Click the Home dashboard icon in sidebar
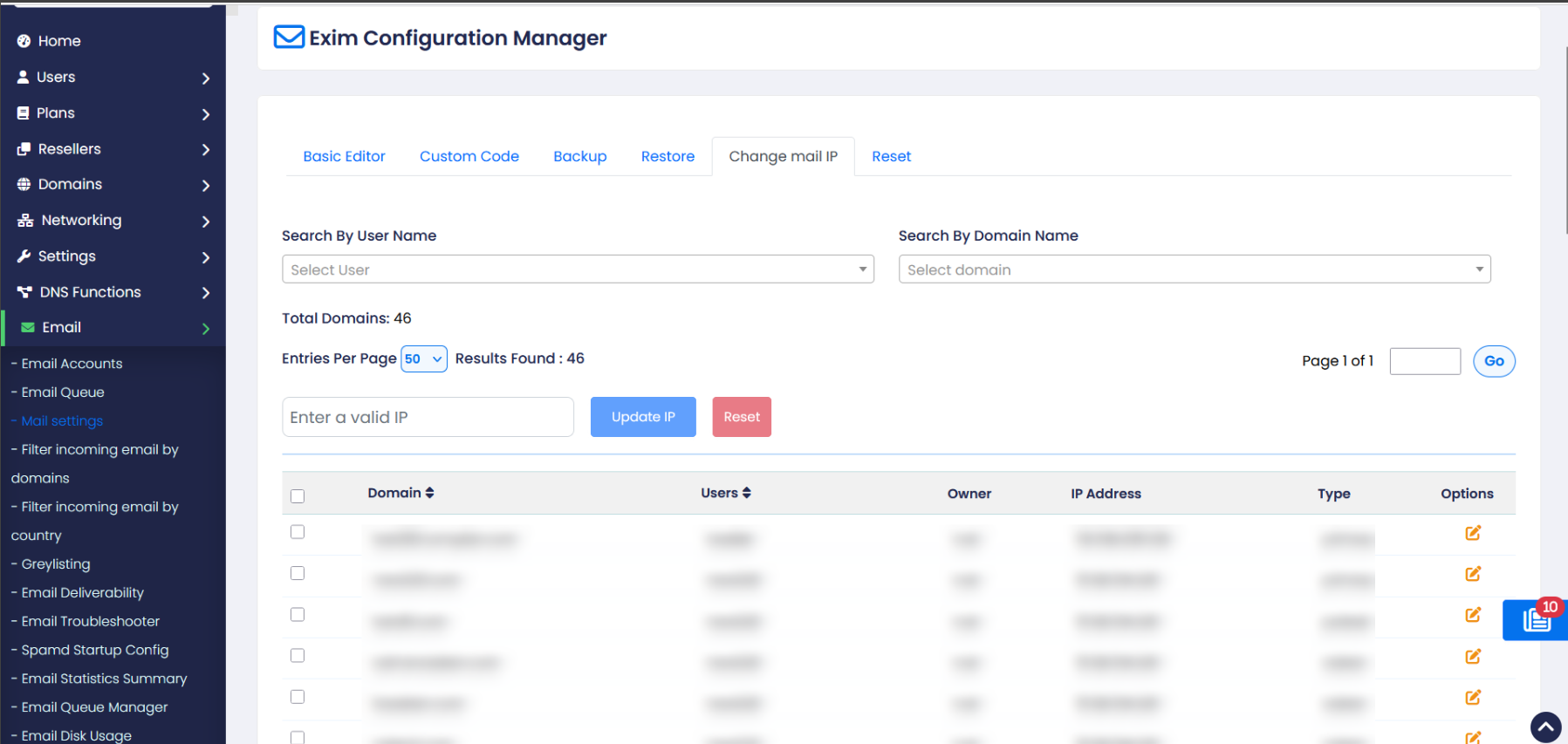Screen dimensions: 1568x744 tap(24, 41)
